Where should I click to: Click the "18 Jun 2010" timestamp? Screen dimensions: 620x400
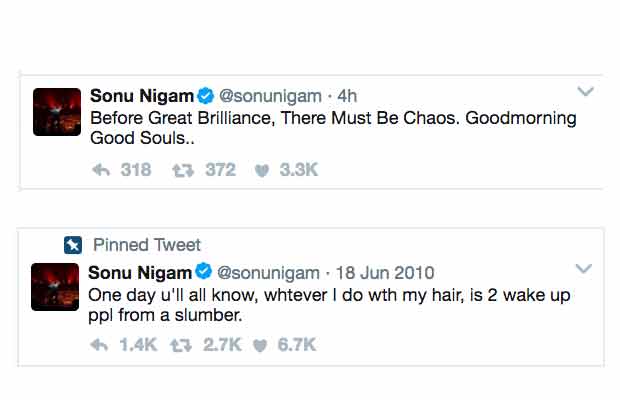(385, 272)
